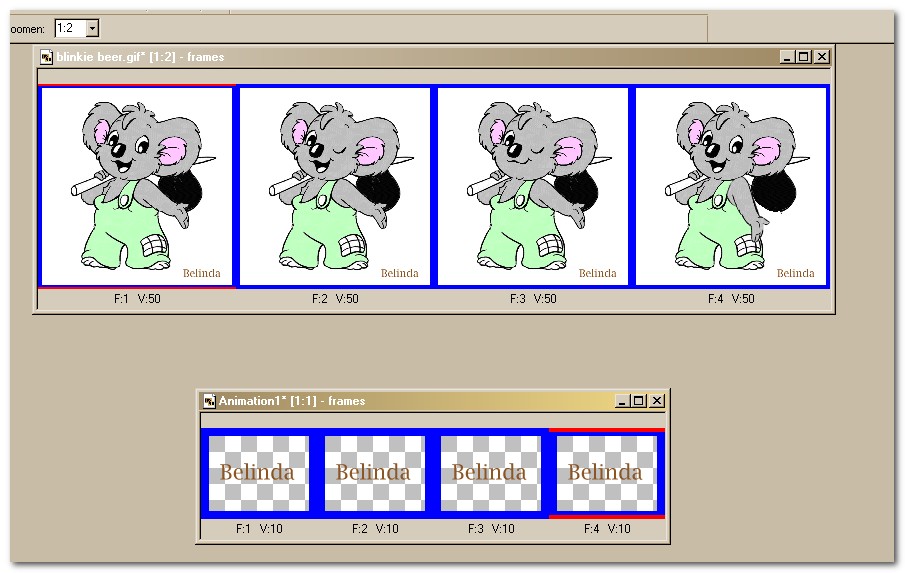Image resolution: width=905 pixels, height=573 pixels.
Task: Select frame F:1 in blinkie beer.gif
Action: click(137, 186)
